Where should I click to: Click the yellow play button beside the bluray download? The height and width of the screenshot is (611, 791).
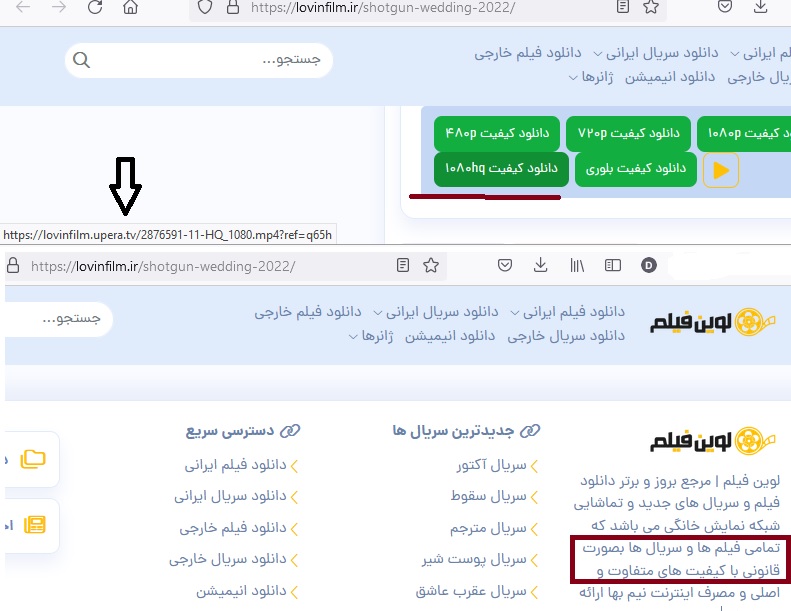pyautogui.click(x=721, y=171)
